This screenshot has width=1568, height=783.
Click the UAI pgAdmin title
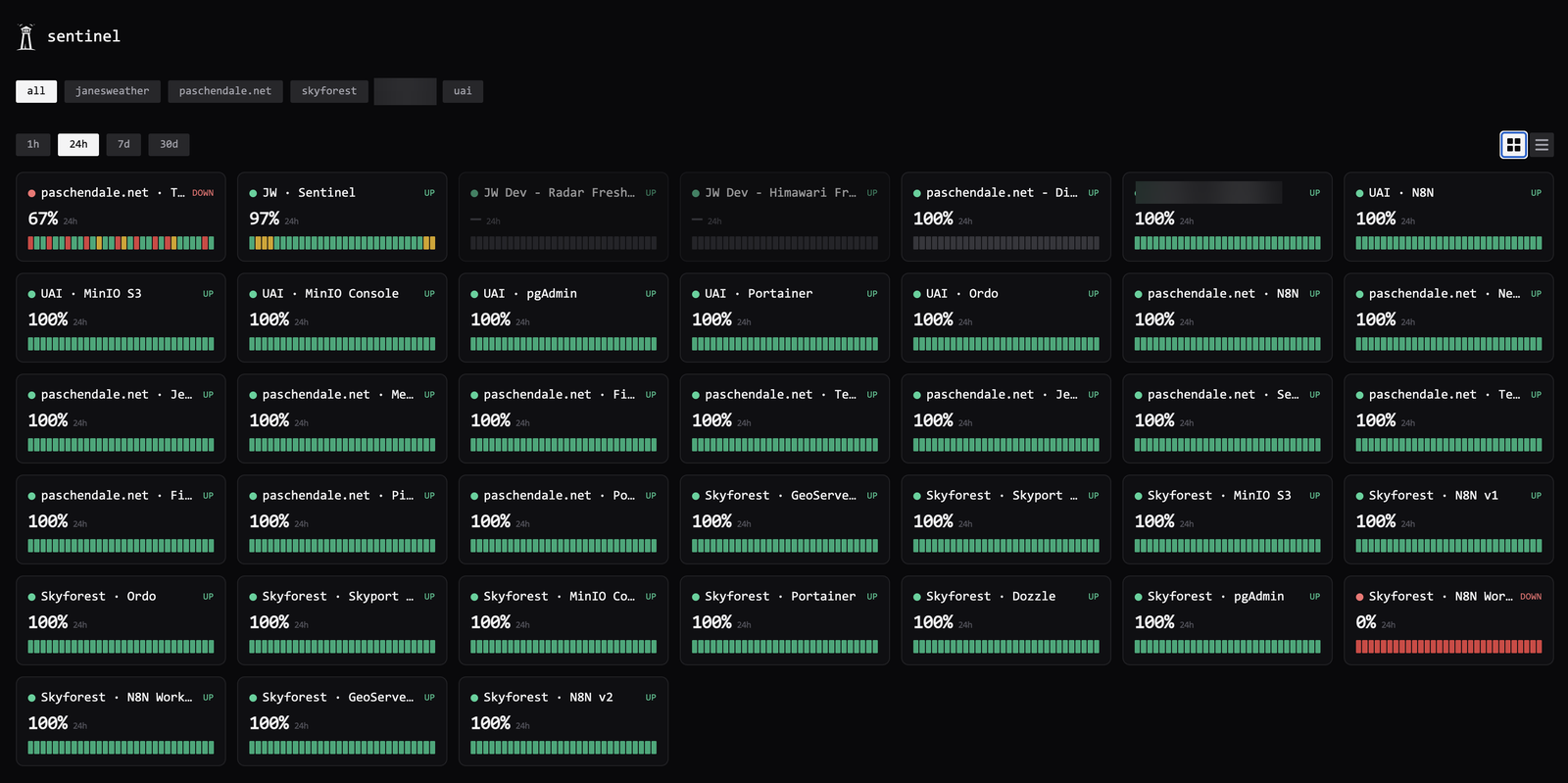[x=530, y=293]
